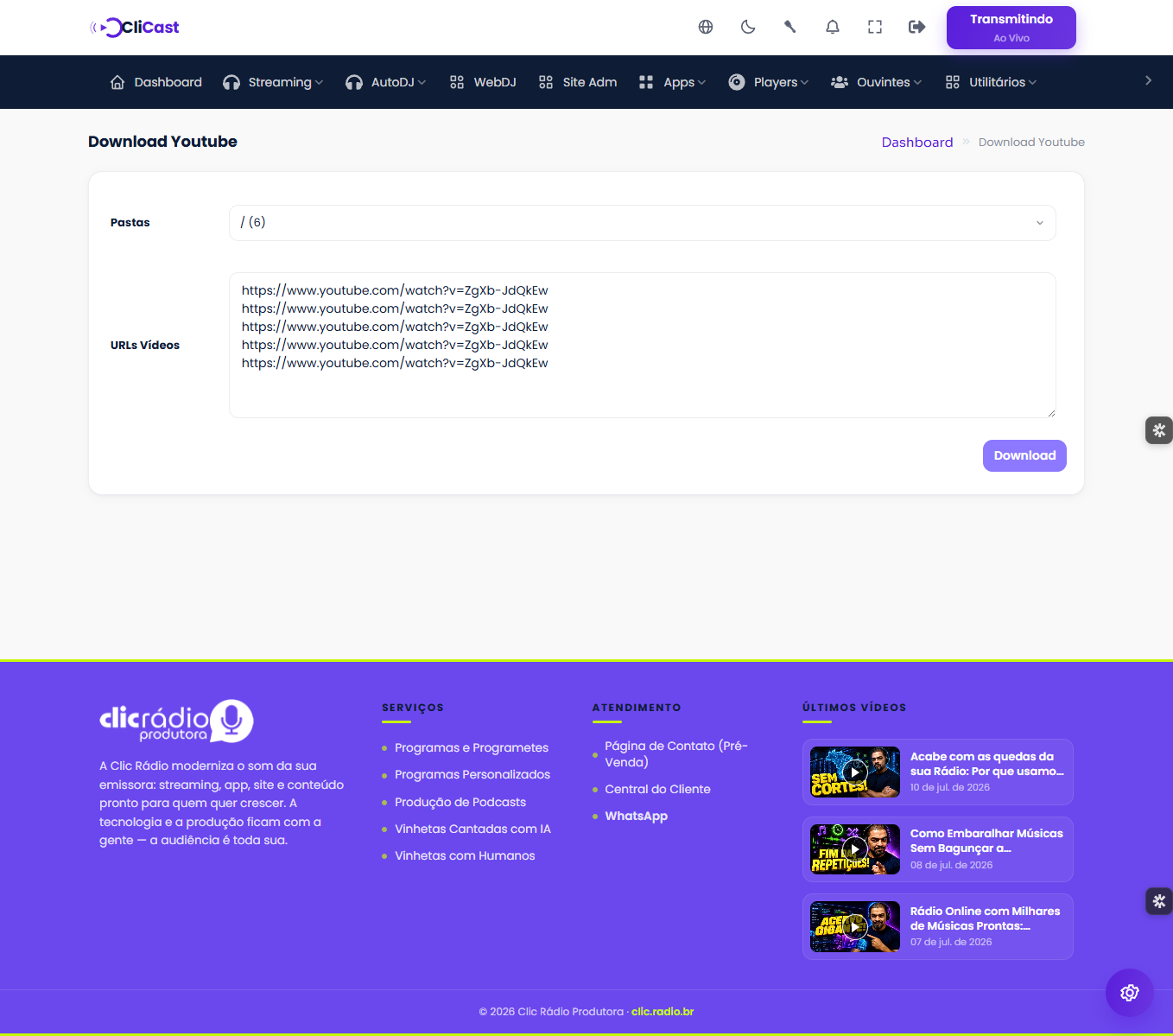
Task: Open the Programas e Programetes link
Action: point(472,747)
